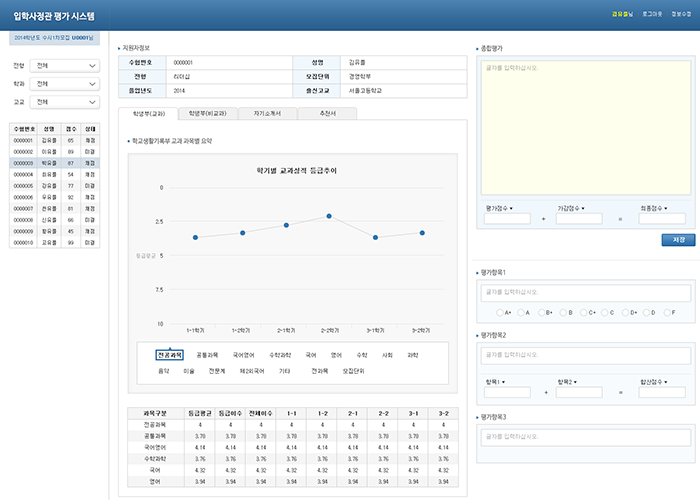Image resolution: width=700 pixels, height=500 pixels.
Task: Select the B+ grade radio button
Action: pyautogui.click(x=542, y=312)
